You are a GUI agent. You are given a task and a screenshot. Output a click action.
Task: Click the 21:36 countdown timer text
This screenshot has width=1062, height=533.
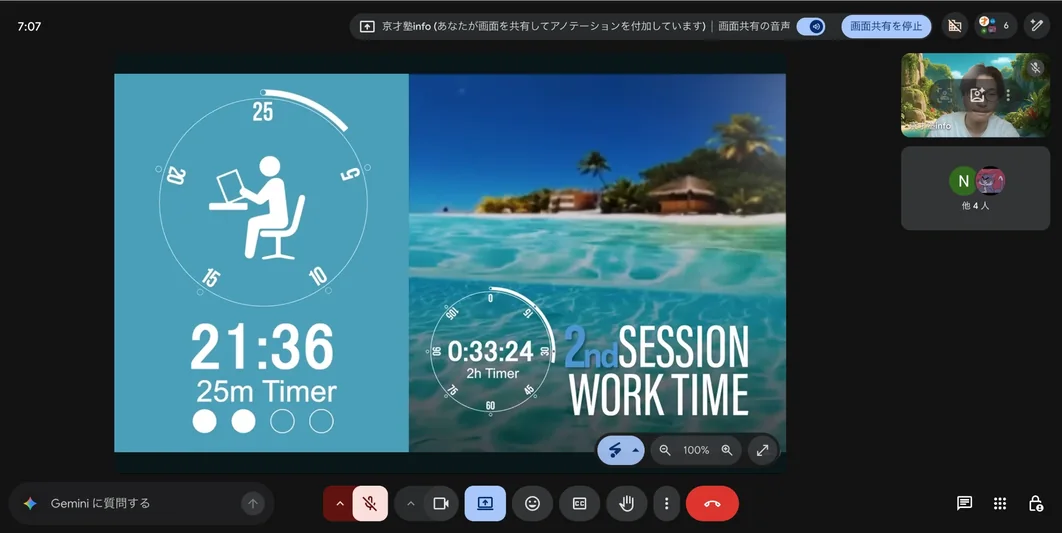point(262,347)
